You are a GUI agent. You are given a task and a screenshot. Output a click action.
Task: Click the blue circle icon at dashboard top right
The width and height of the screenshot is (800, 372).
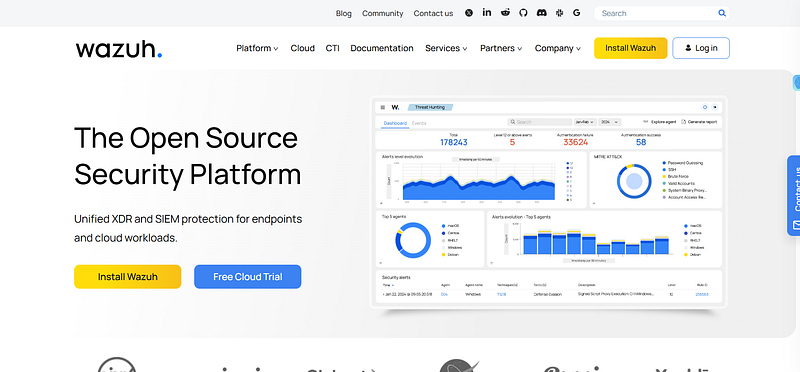[705, 107]
